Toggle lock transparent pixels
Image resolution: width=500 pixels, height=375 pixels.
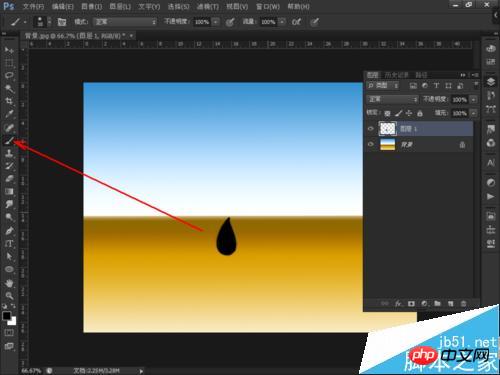[387, 114]
